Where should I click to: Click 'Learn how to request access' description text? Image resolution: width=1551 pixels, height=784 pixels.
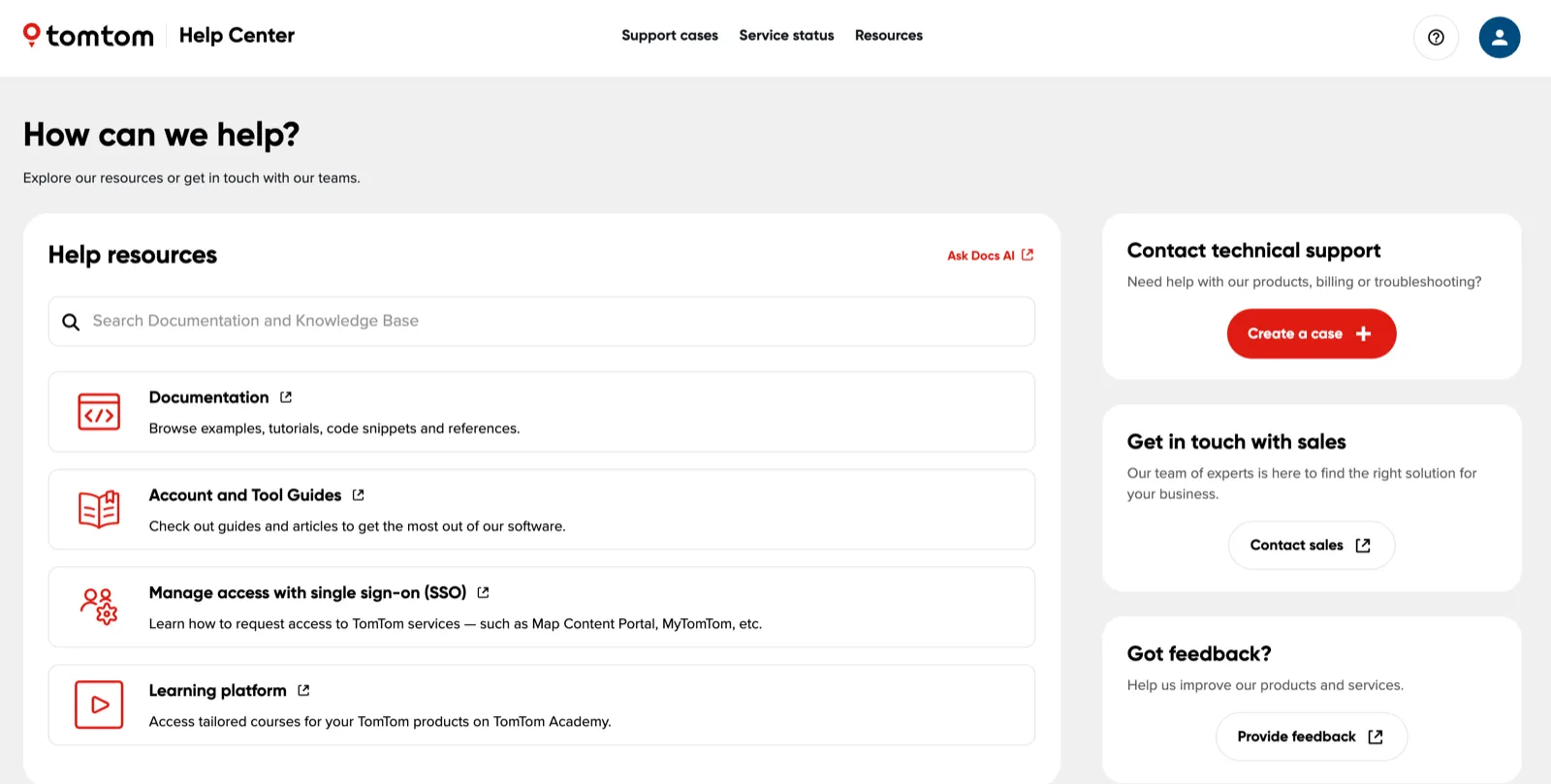coord(456,624)
